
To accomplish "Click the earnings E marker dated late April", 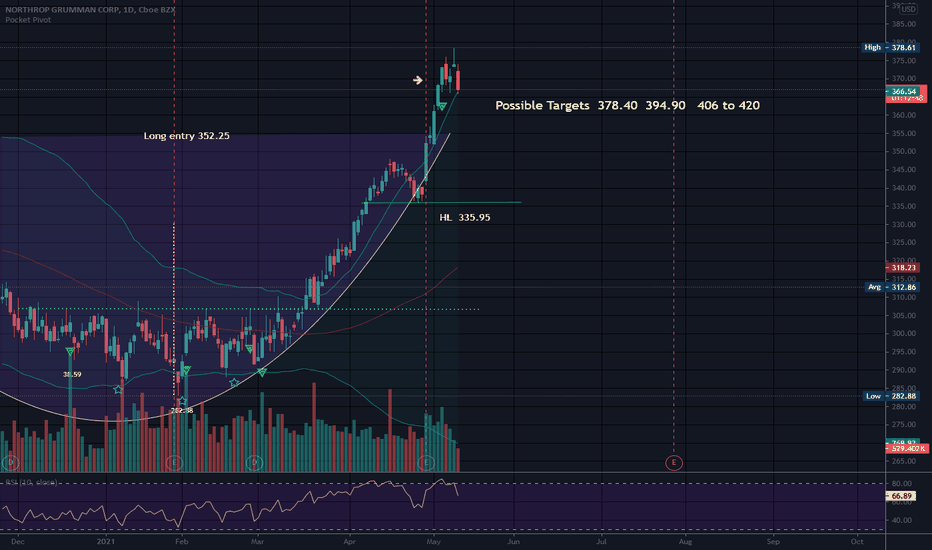I will tap(426, 462).
